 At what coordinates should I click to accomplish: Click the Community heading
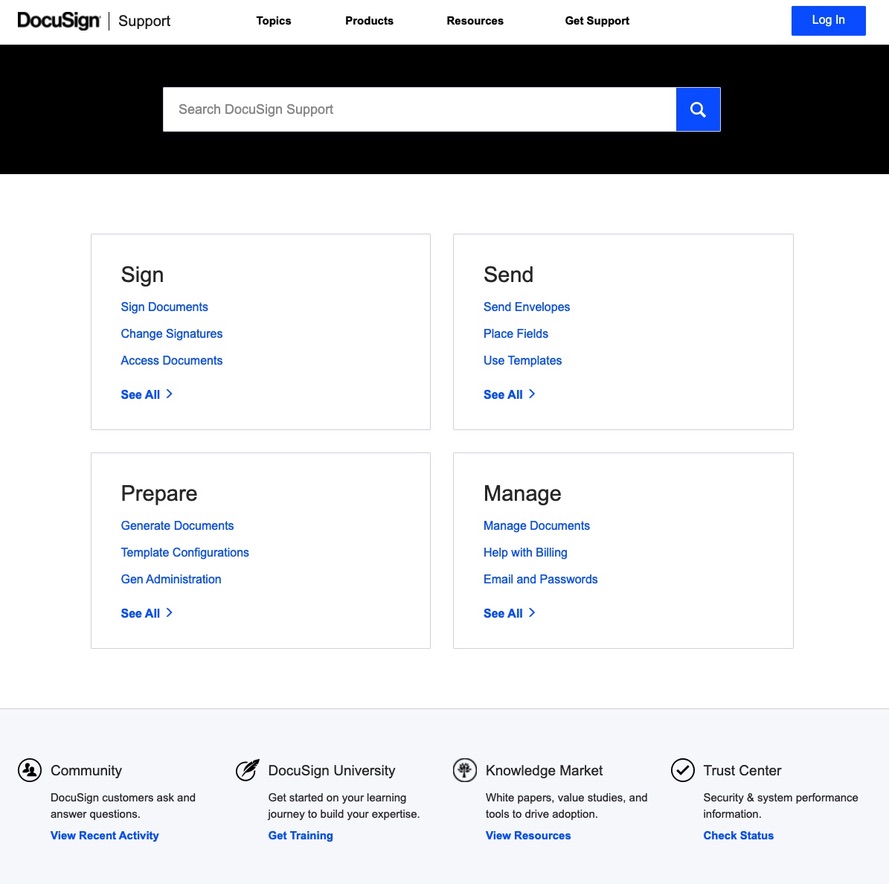pos(86,770)
